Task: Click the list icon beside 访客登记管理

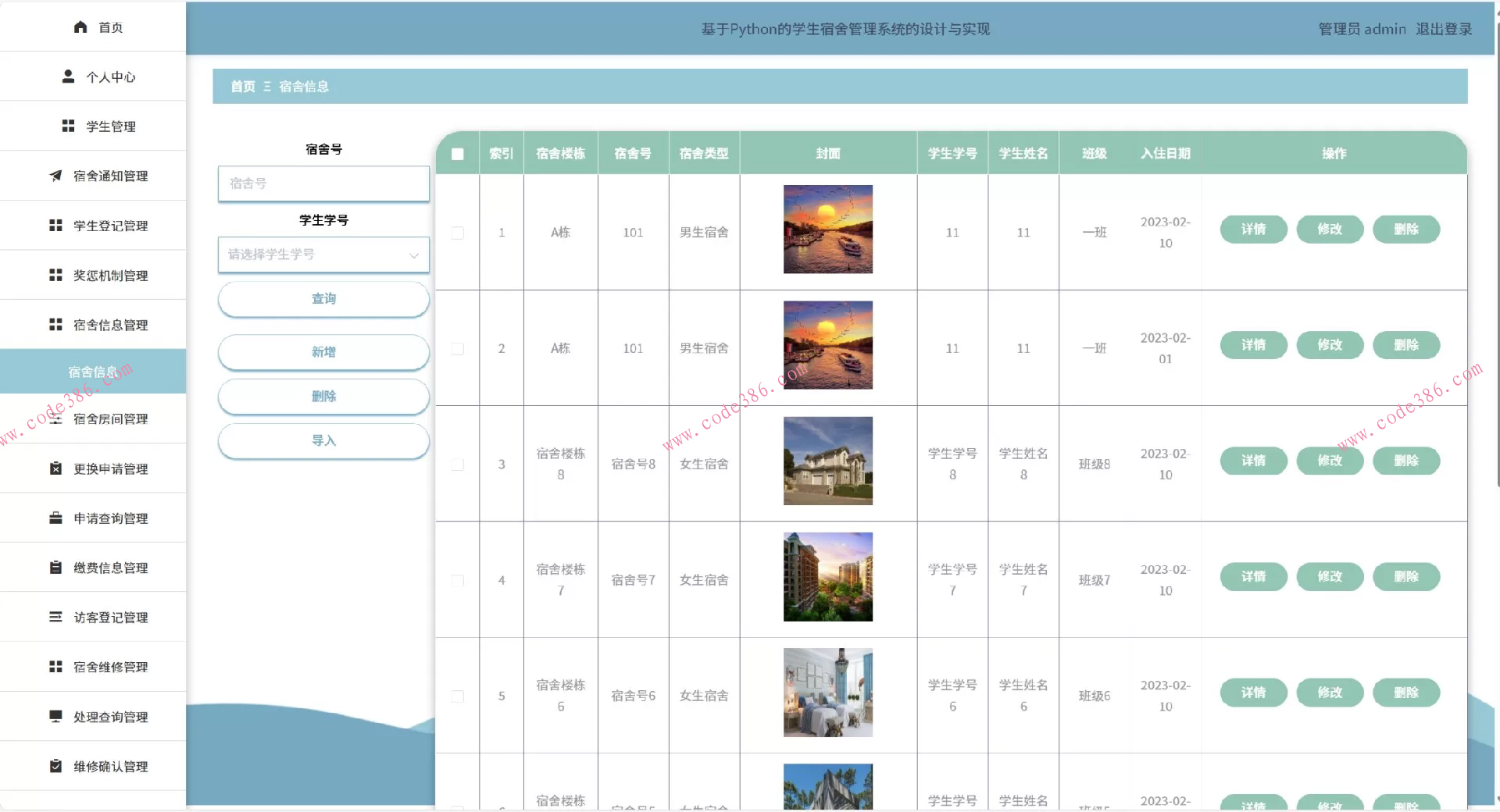Action: 55,617
